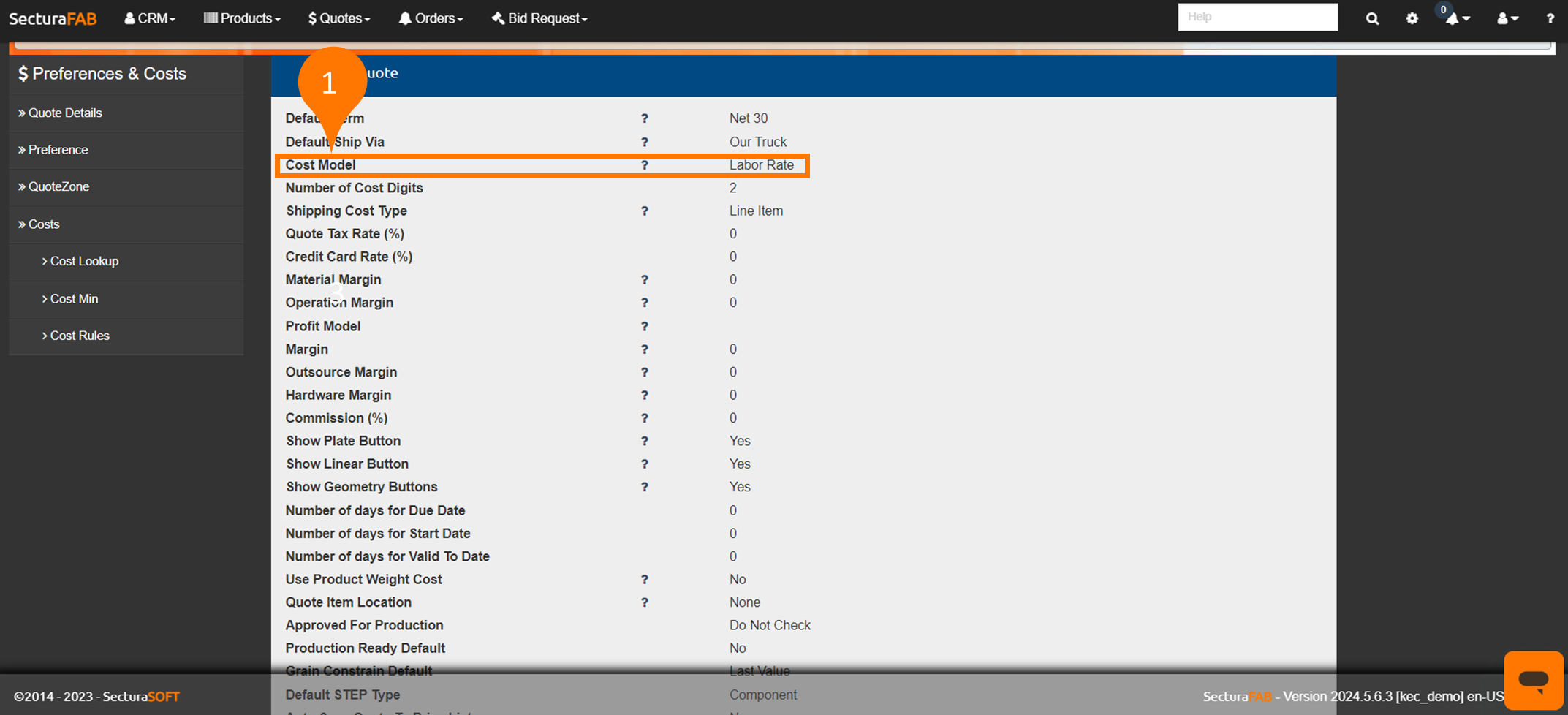Open the user account menu
The width and height of the screenshot is (1568, 715).
pyautogui.click(x=1507, y=18)
